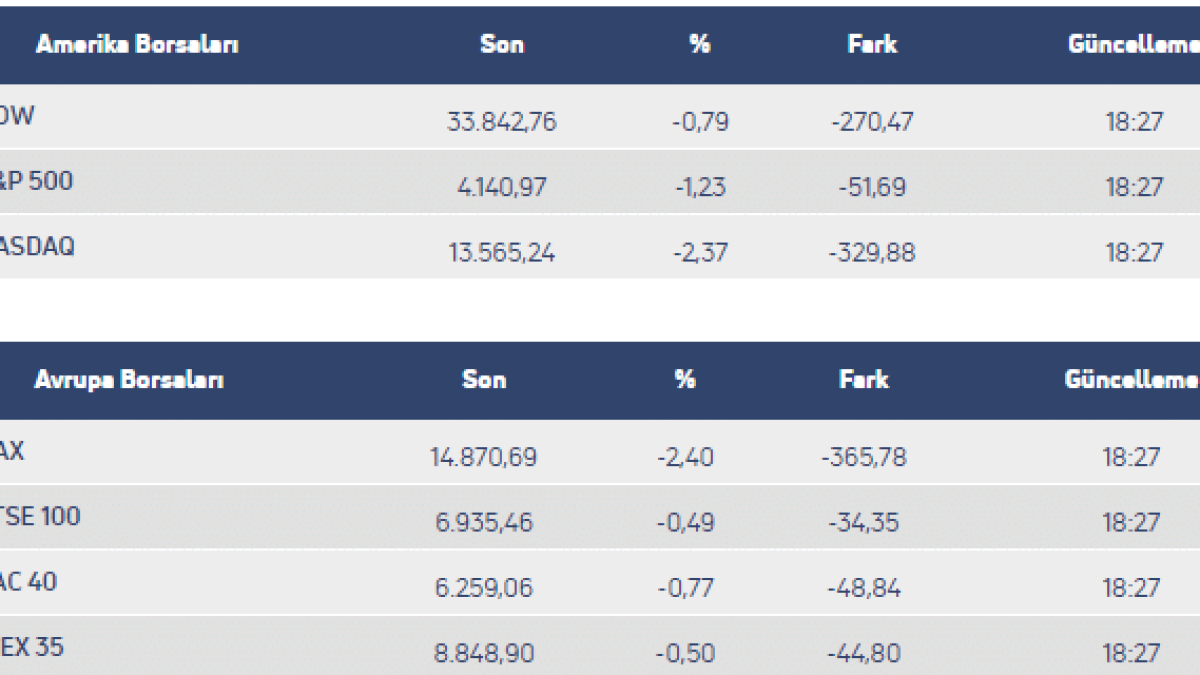Open the DOW index row
The width and height of the screenshot is (1200, 675).
(18, 117)
